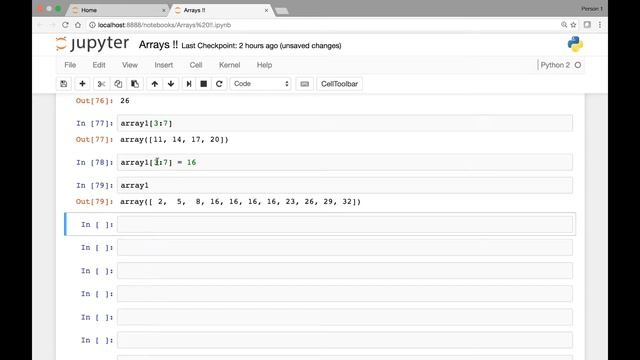Open cell type Code dropdown
The height and width of the screenshot is (360, 640).
tap(260, 84)
